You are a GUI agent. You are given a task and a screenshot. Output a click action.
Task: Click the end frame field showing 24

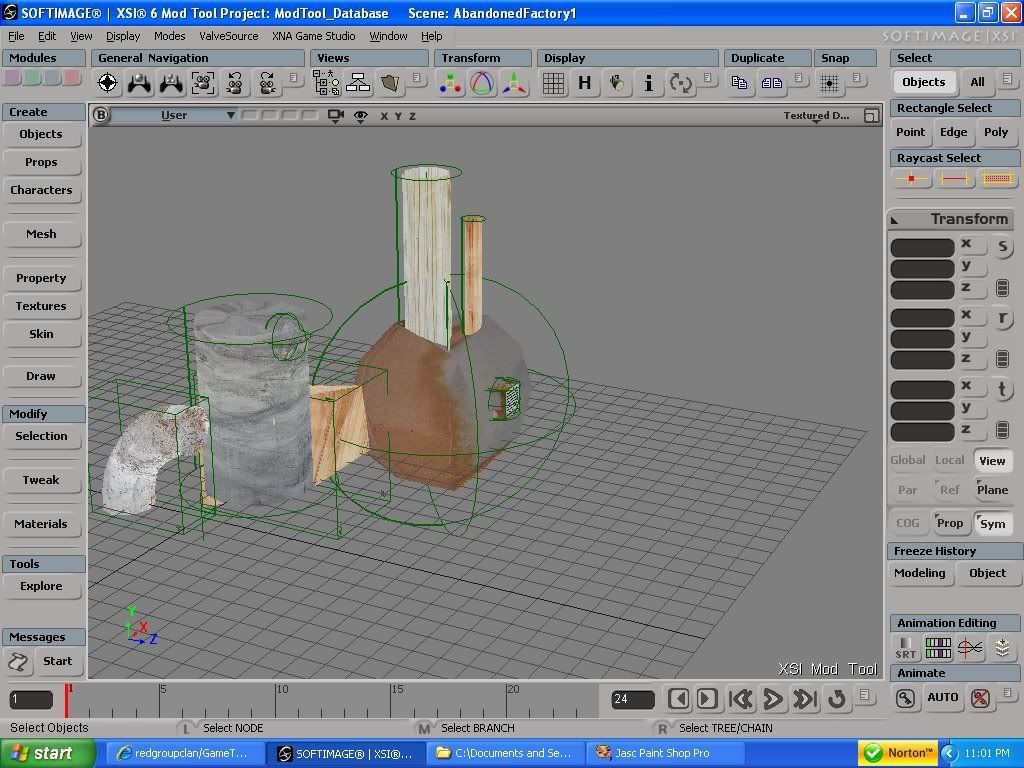click(633, 699)
